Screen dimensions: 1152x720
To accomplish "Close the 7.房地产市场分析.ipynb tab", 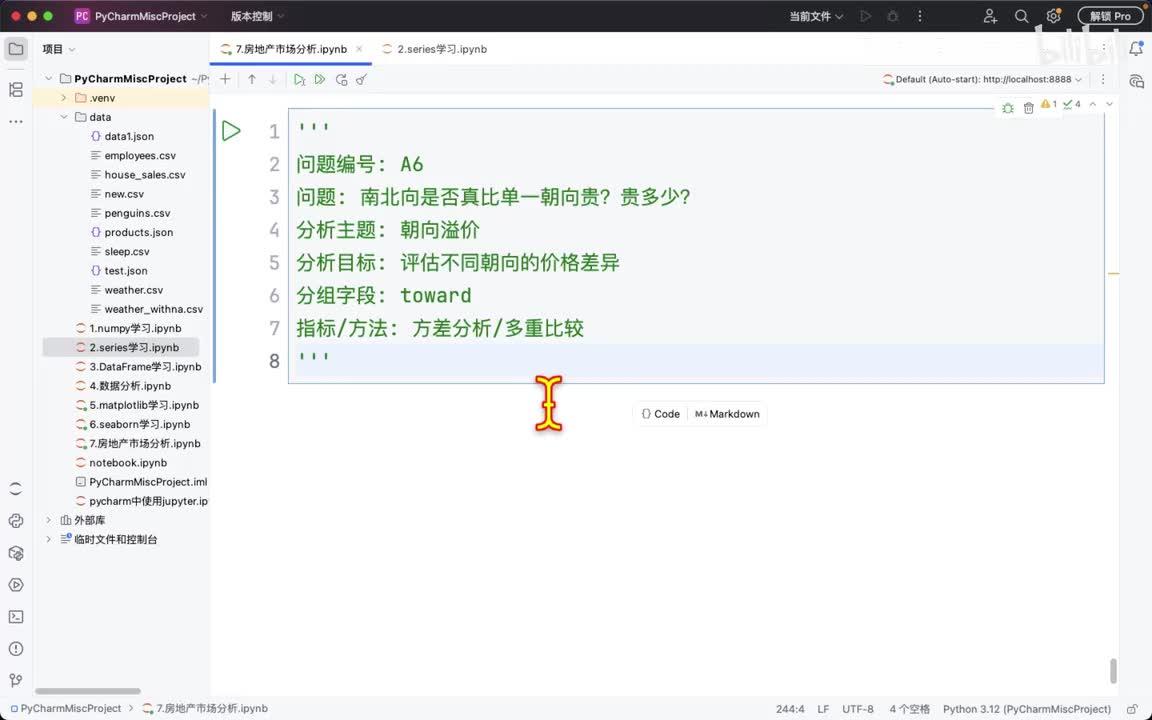I will [x=359, y=49].
